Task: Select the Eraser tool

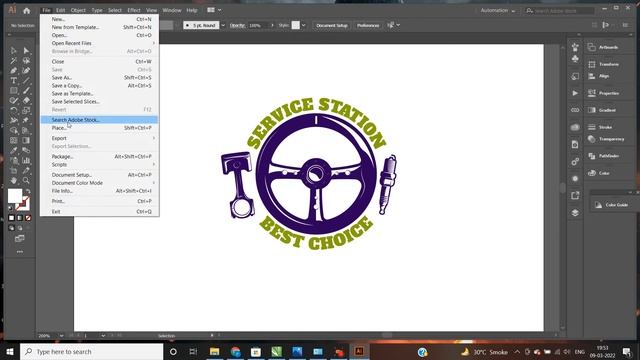Action: [26, 100]
